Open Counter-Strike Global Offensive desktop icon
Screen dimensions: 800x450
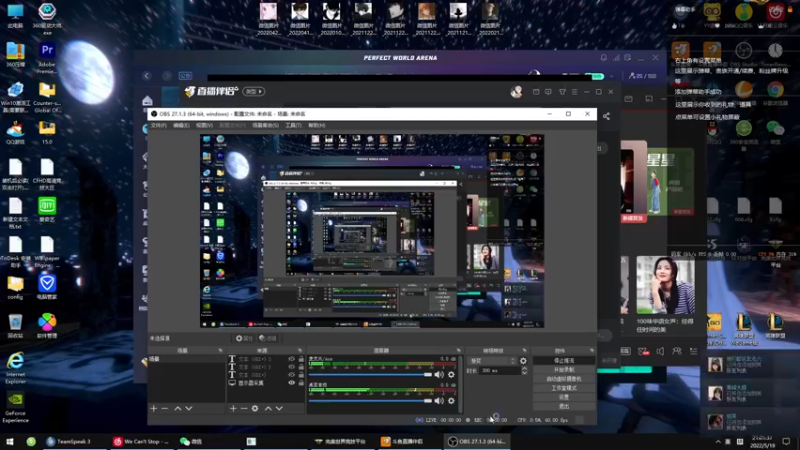click(47, 98)
